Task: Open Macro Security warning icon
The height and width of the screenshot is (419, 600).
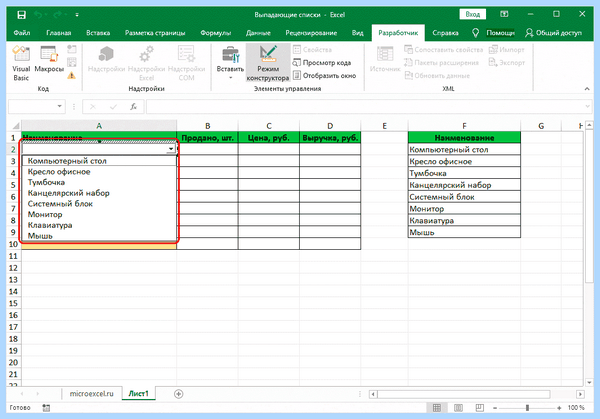Action: coord(72,75)
